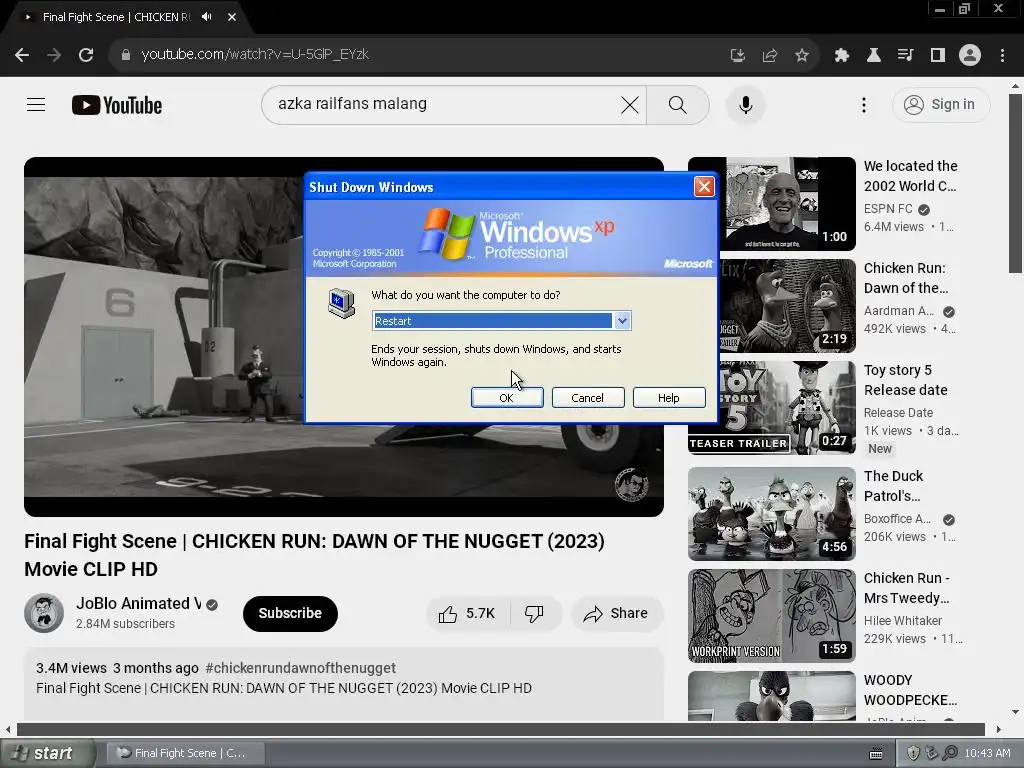1024x768 pixels.
Task: Go to YouTube home via the logo
Action: [x=117, y=105]
